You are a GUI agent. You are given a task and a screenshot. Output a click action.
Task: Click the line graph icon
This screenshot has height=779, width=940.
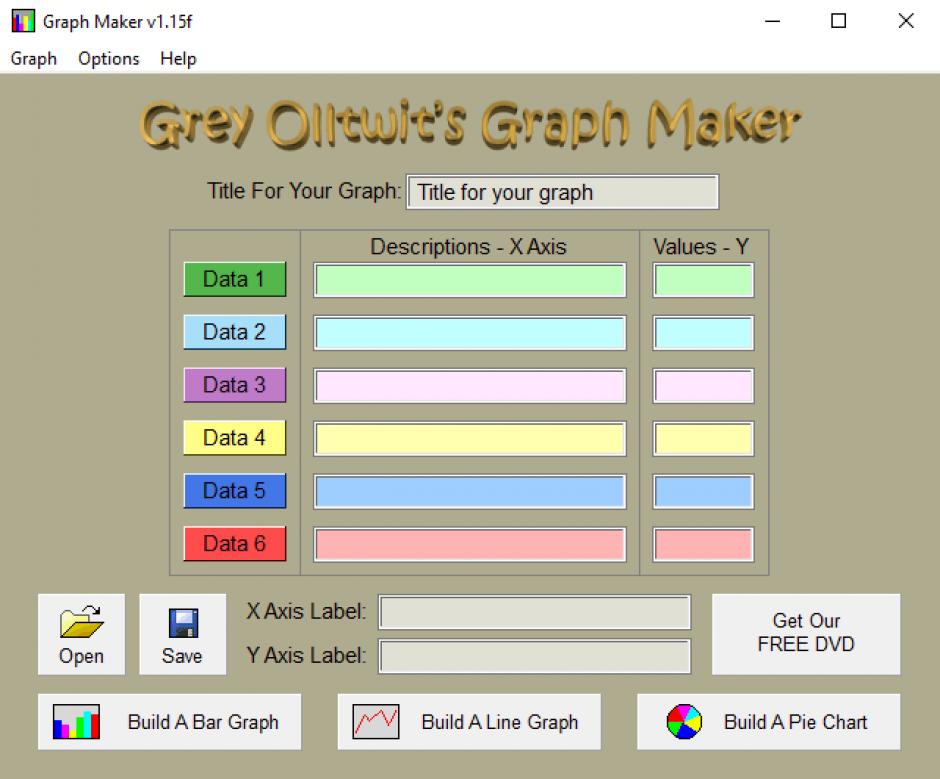coord(376,722)
